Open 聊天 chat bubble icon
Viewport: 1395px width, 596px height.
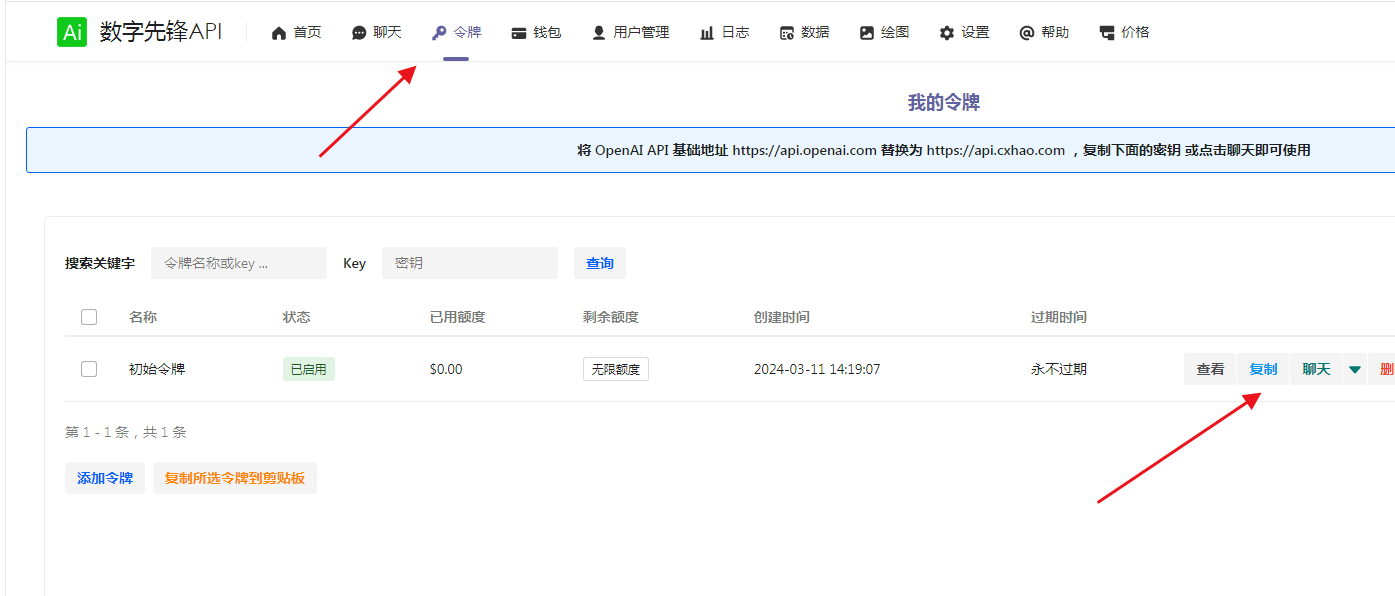[x=359, y=33]
